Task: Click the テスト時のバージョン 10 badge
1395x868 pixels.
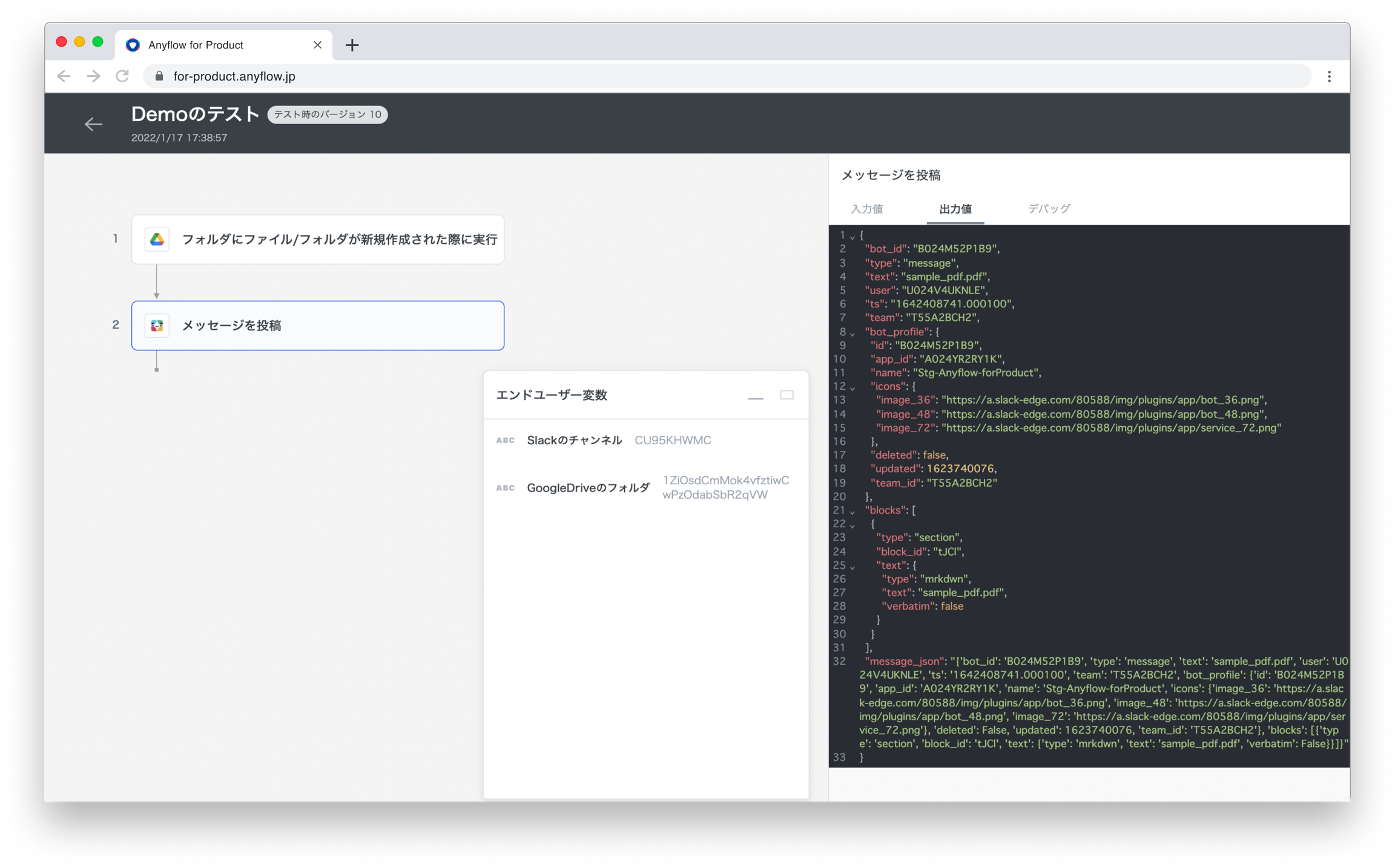Action: click(x=327, y=114)
